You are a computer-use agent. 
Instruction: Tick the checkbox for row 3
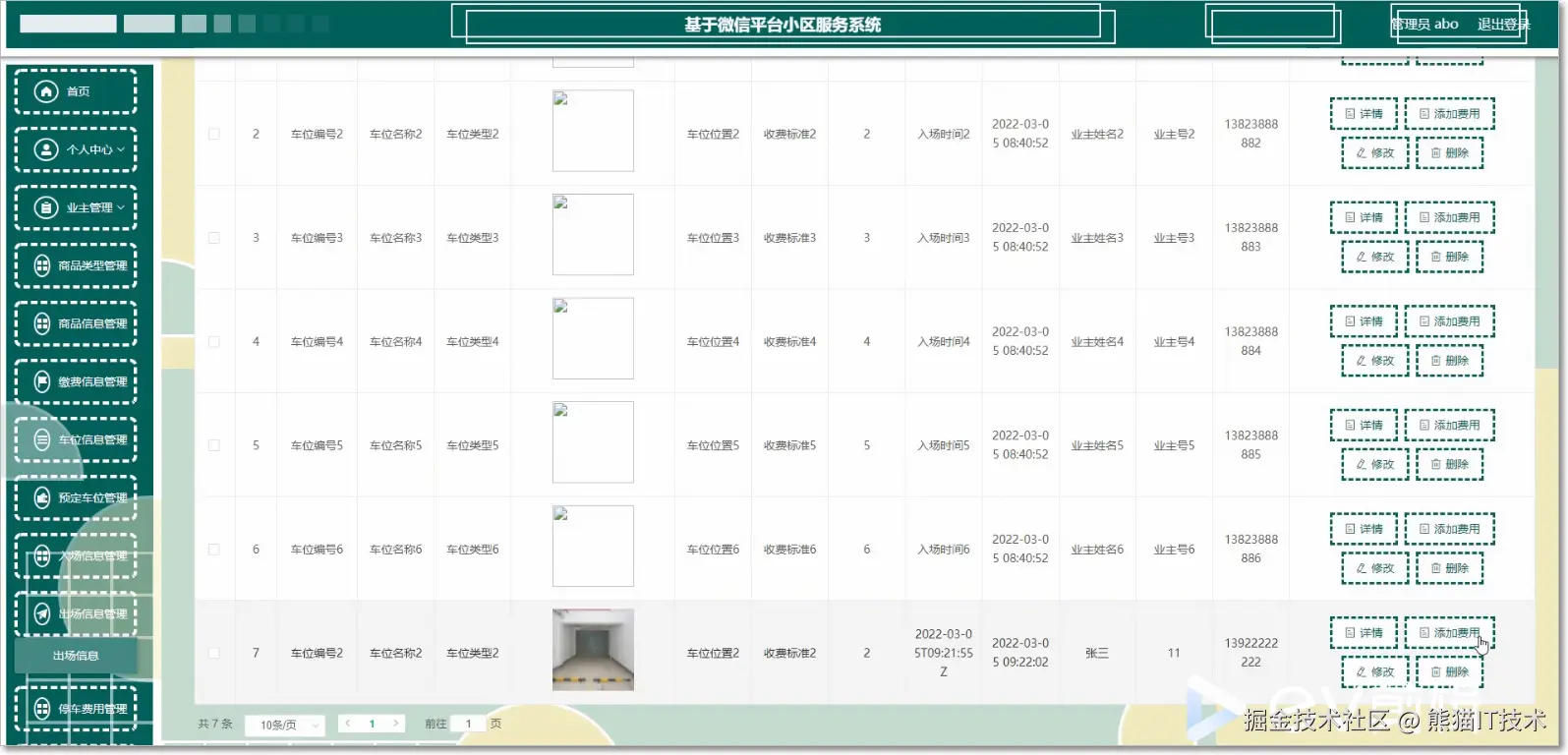[x=214, y=238]
